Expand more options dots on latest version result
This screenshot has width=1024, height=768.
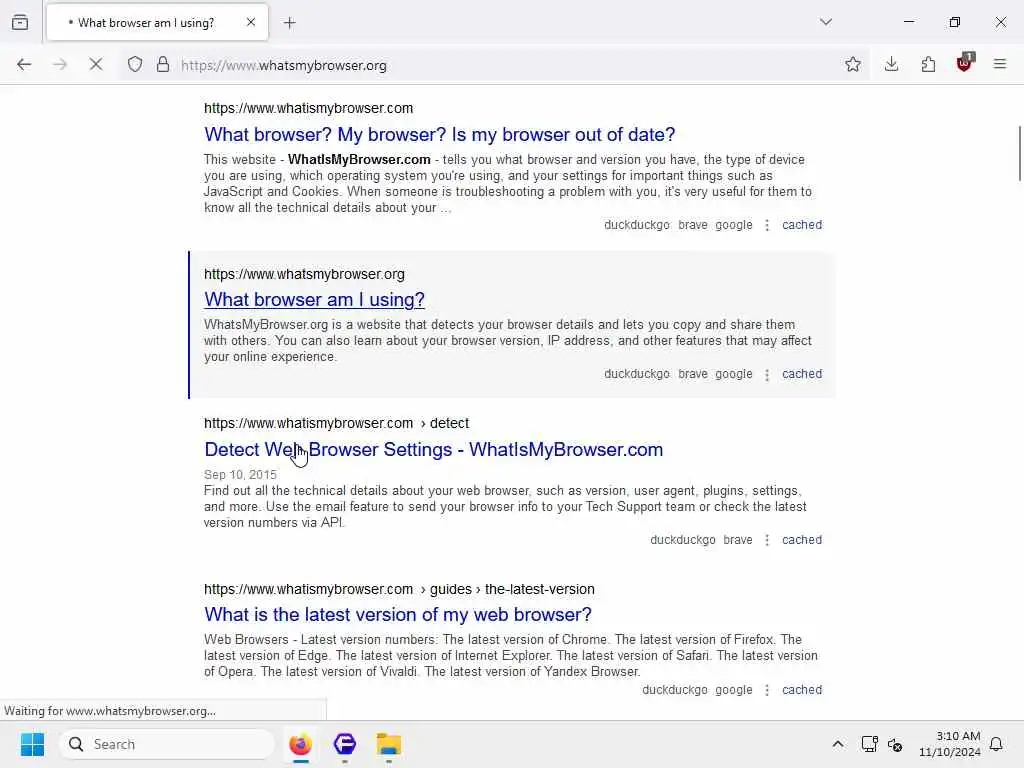click(x=767, y=690)
